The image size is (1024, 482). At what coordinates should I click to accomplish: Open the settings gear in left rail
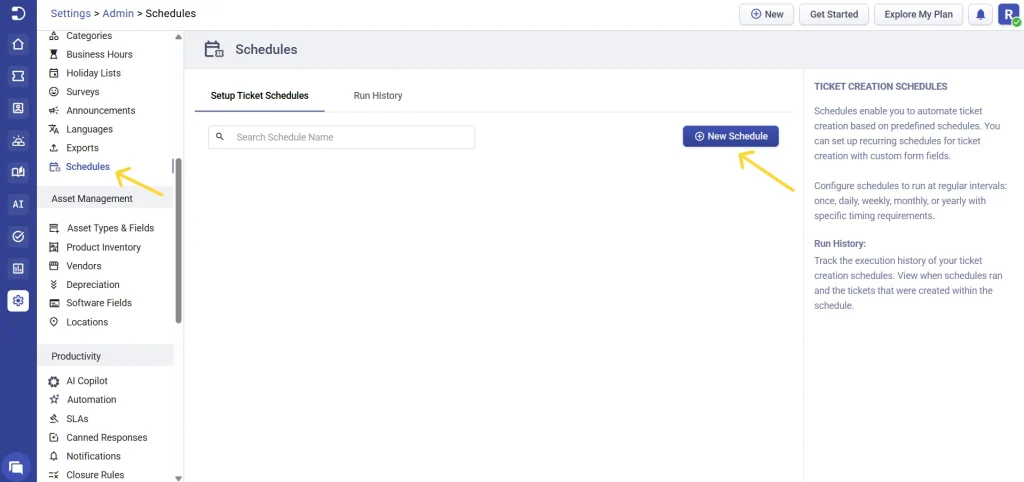(18, 300)
